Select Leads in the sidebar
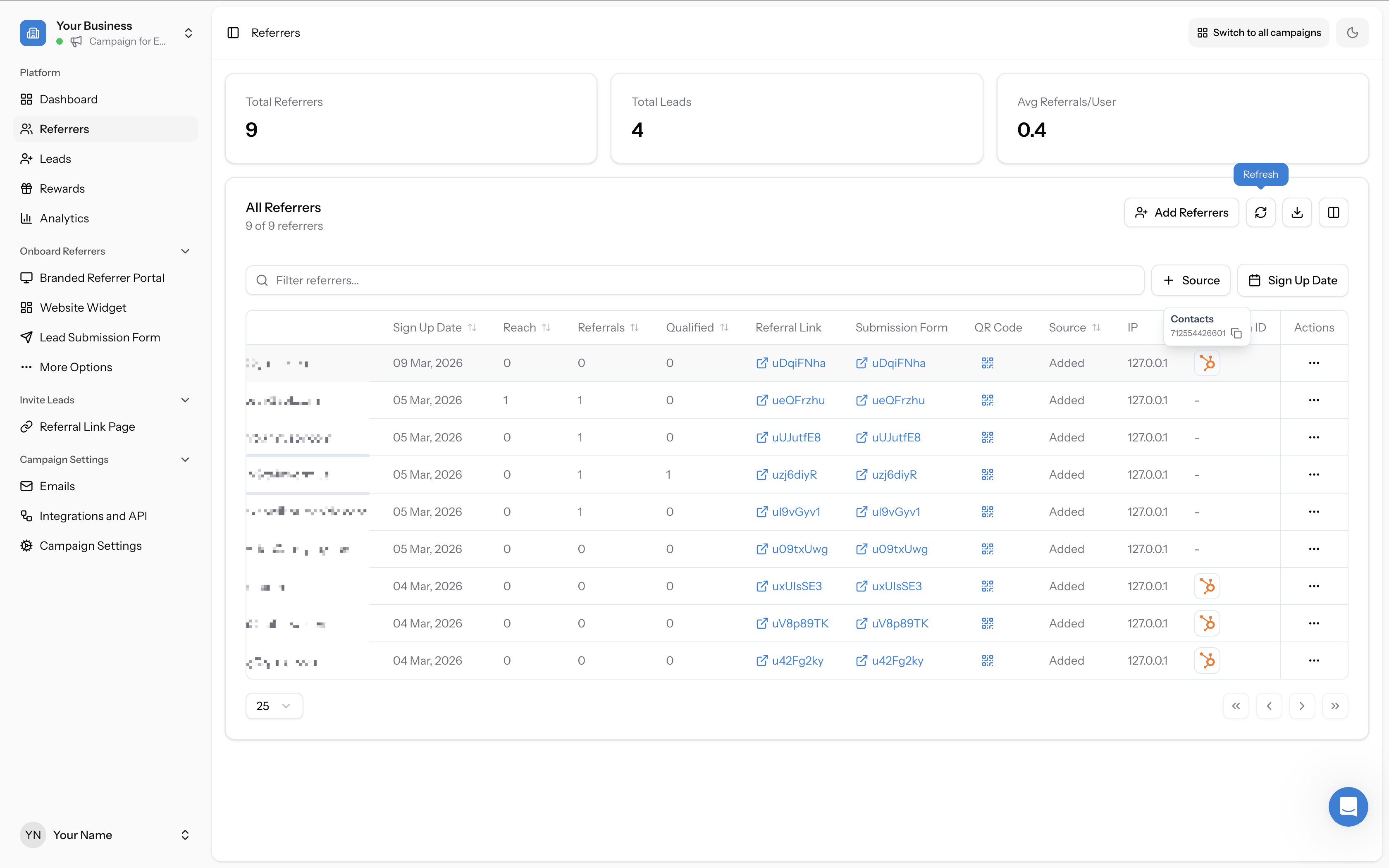This screenshot has width=1389, height=868. (x=55, y=158)
